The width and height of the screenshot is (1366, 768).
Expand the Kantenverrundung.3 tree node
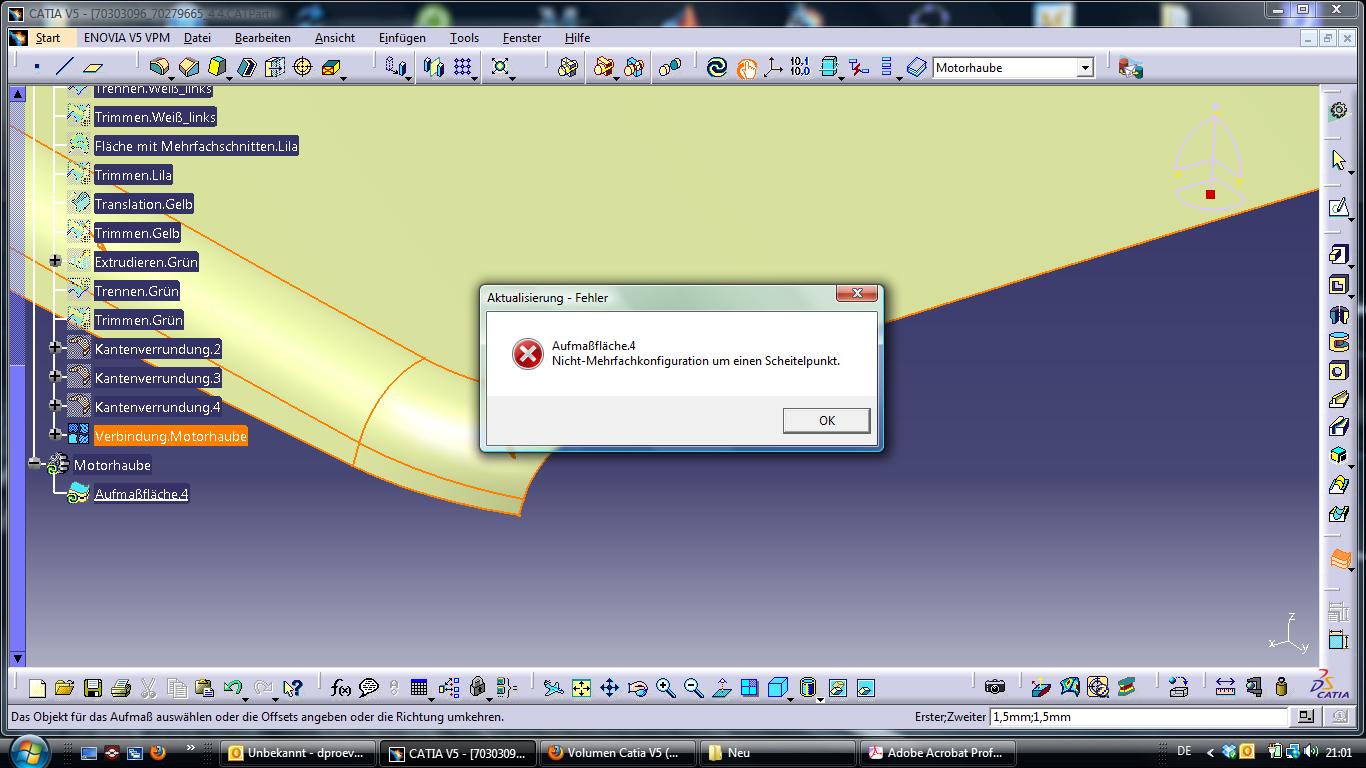[x=55, y=377]
